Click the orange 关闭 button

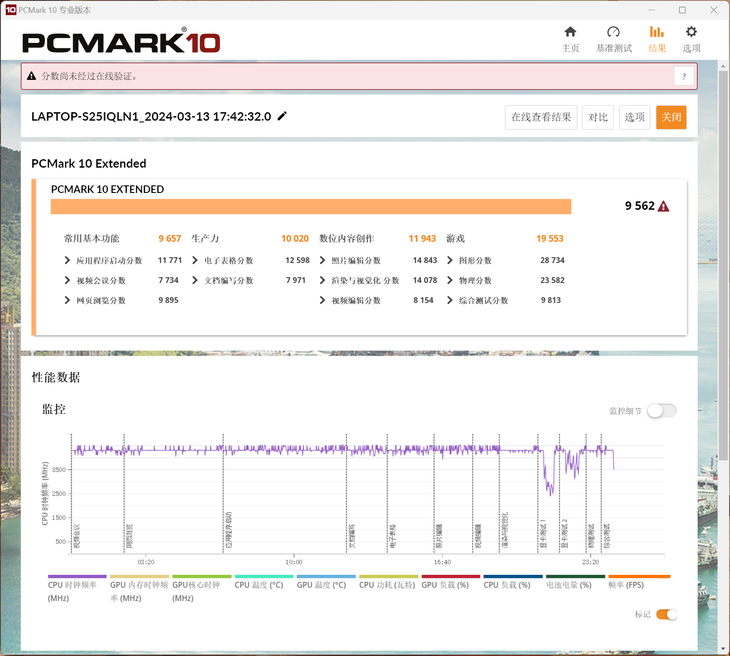[x=671, y=117]
